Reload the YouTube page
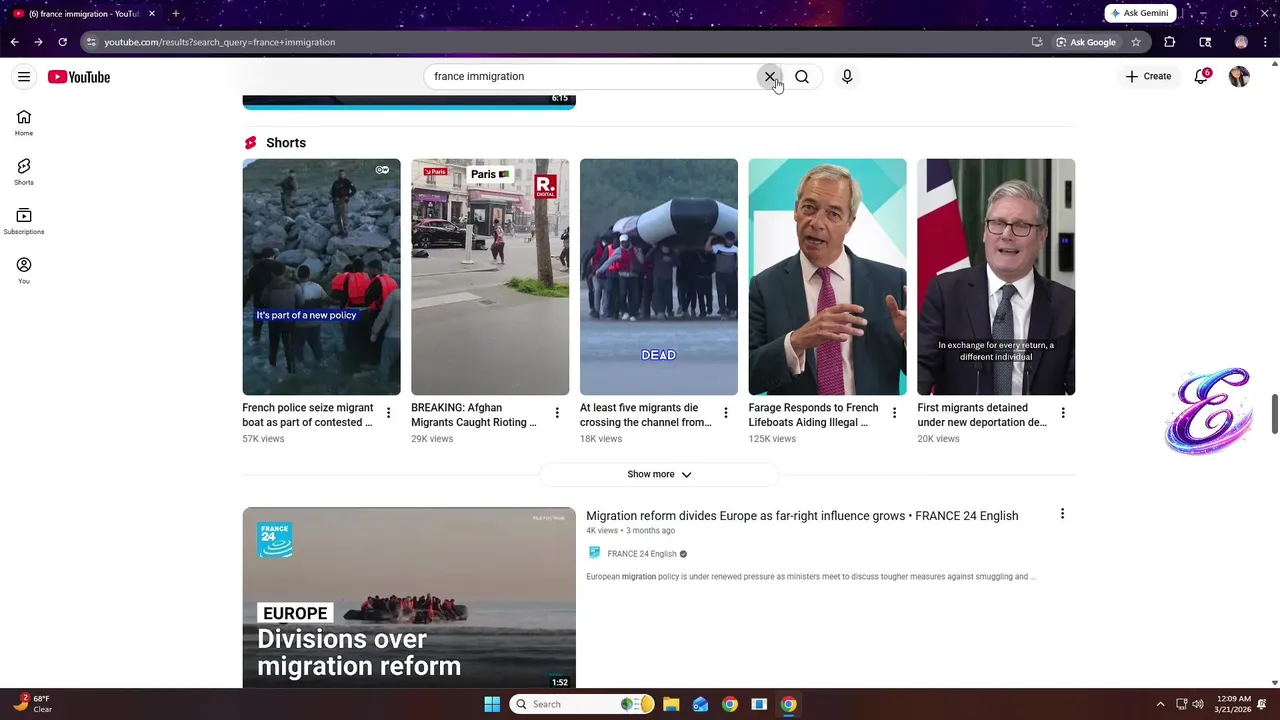This screenshot has width=1280, height=720. pos(62,42)
